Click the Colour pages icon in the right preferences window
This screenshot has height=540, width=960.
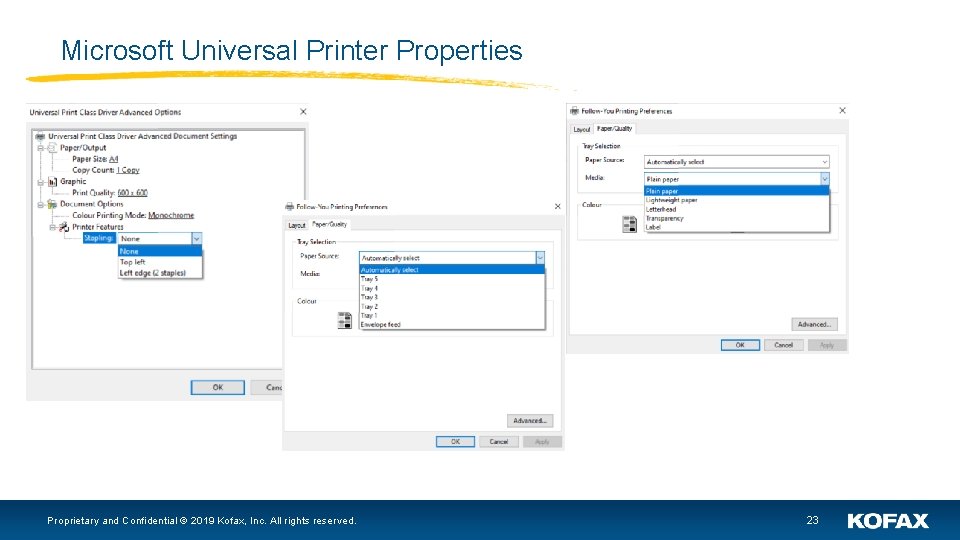pyautogui.click(x=629, y=224)
